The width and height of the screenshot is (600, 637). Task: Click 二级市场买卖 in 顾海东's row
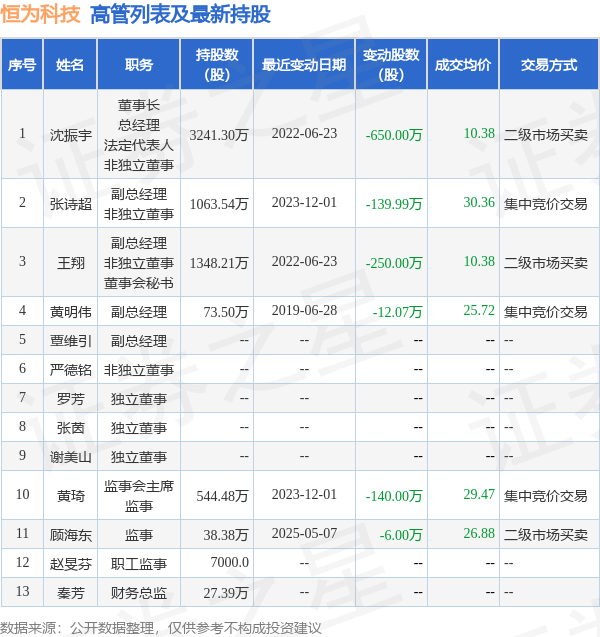(x=546, y=535)
